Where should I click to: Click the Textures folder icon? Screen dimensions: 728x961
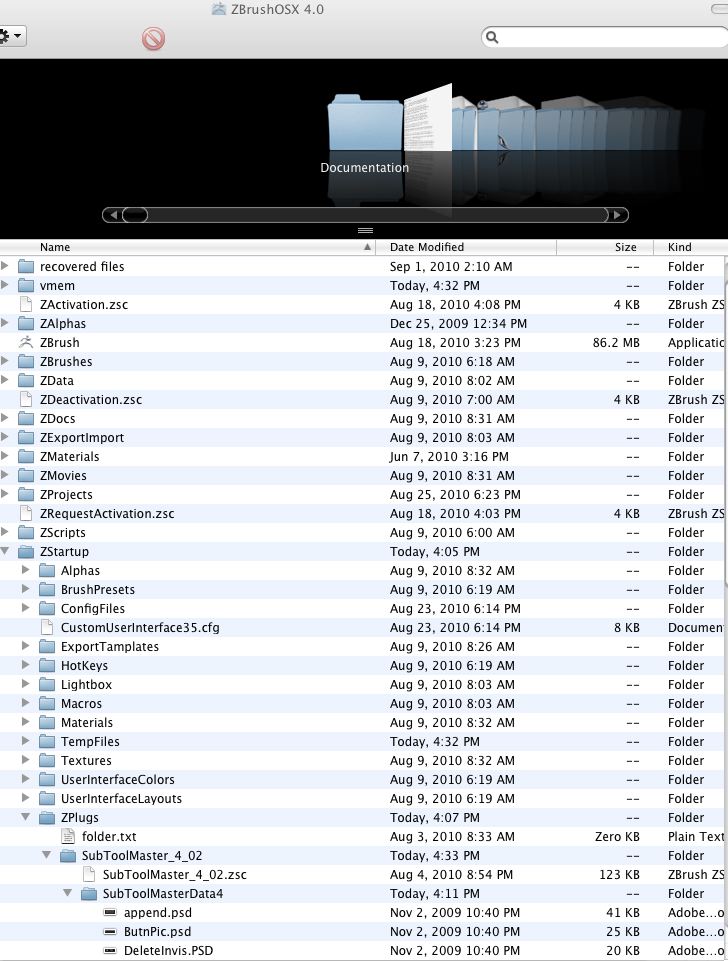47,761
